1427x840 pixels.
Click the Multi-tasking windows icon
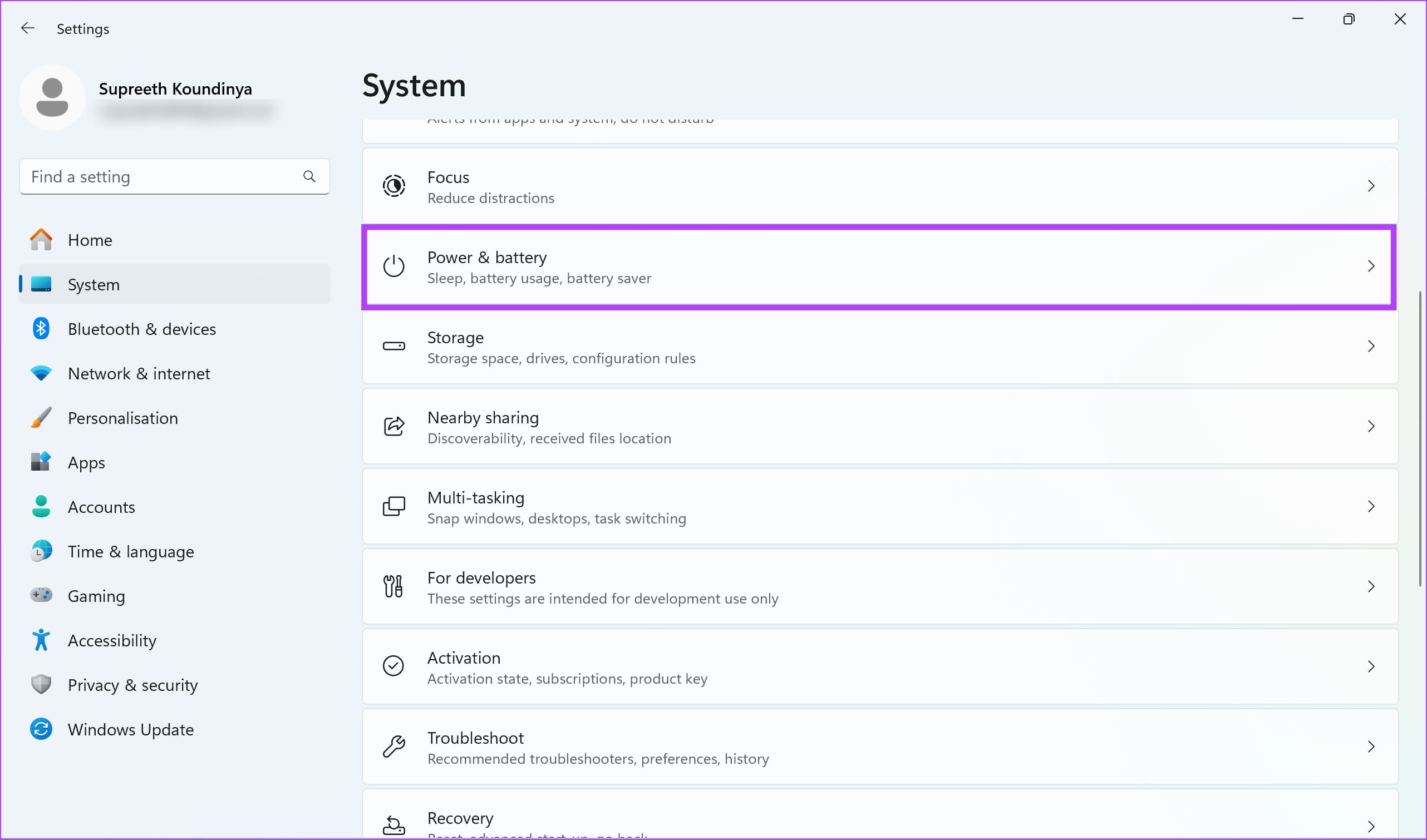point(393,507)
